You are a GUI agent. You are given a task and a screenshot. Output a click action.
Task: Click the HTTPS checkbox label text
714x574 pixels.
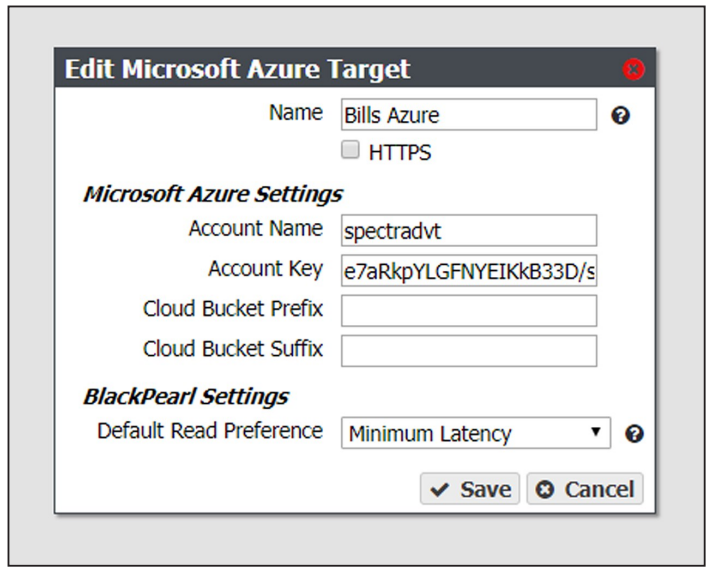(x=399, y=152)
